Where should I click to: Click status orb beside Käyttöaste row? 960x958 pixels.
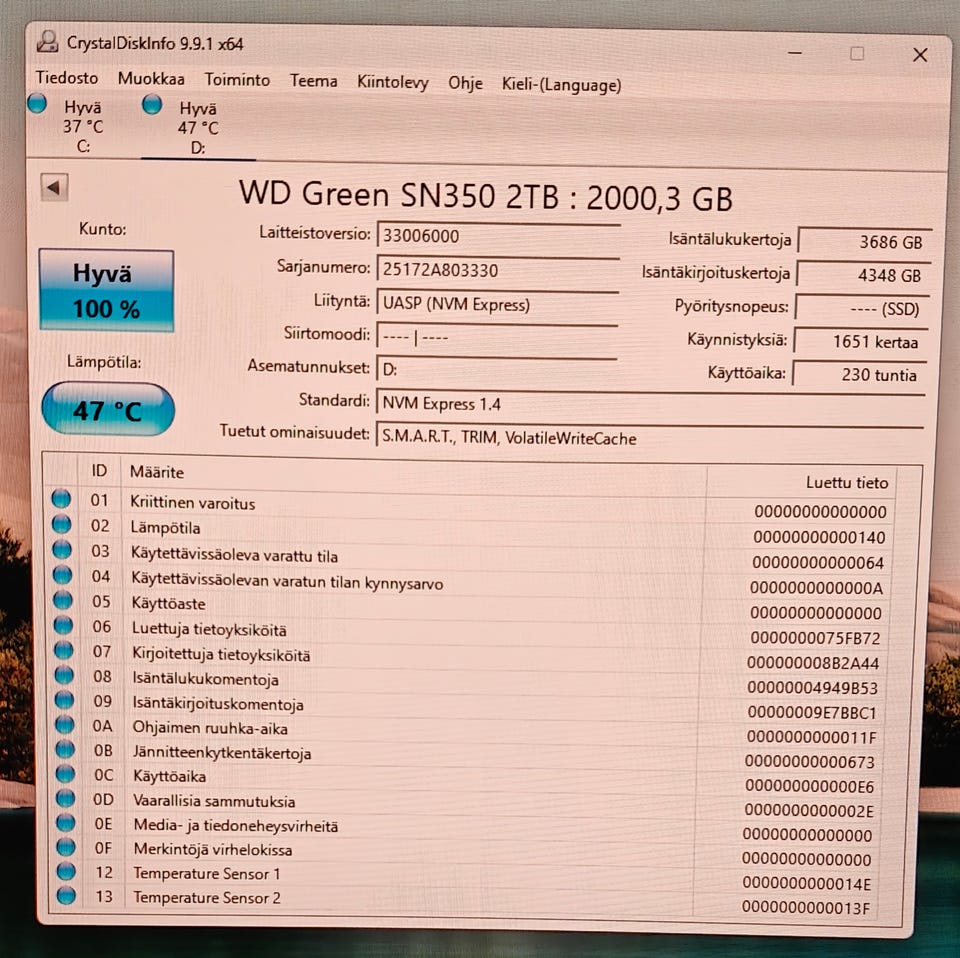62,600
